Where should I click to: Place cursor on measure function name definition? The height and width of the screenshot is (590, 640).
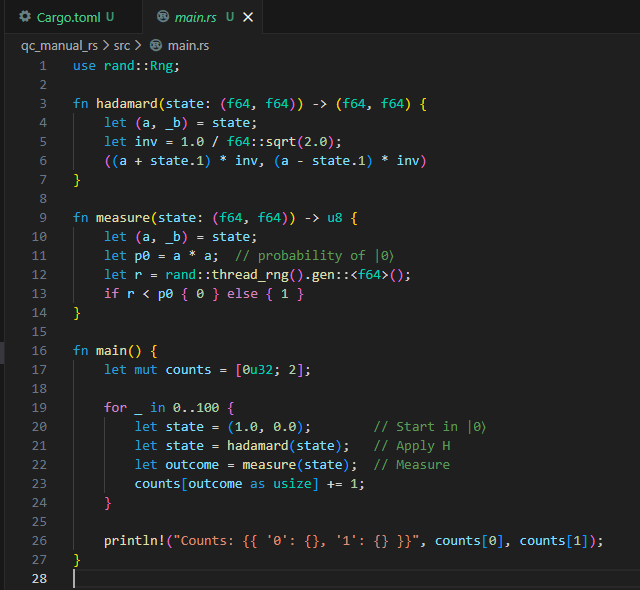(x=127, y=218)
